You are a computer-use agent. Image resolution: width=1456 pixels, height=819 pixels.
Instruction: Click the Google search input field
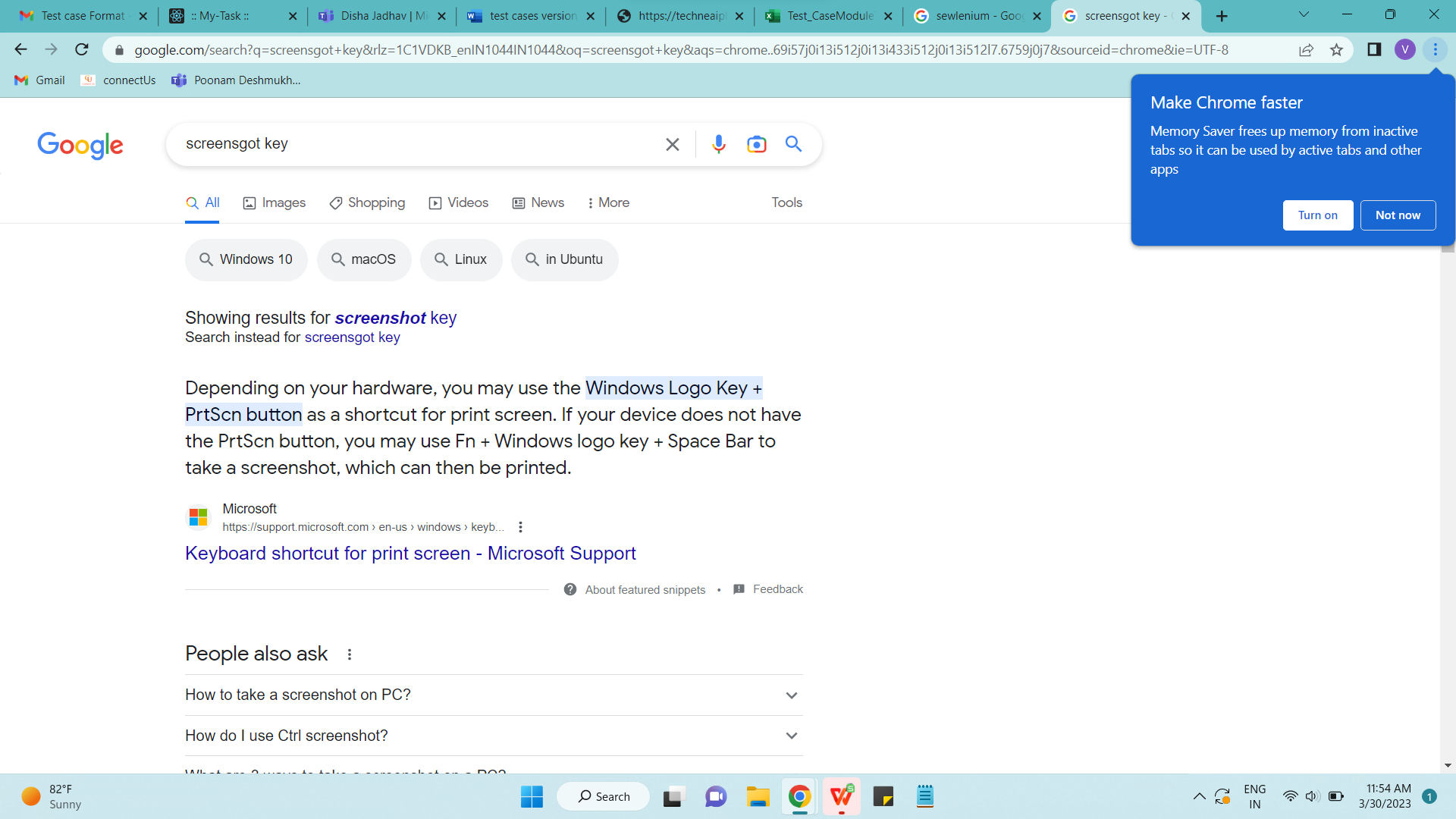[x=417, y=144]
